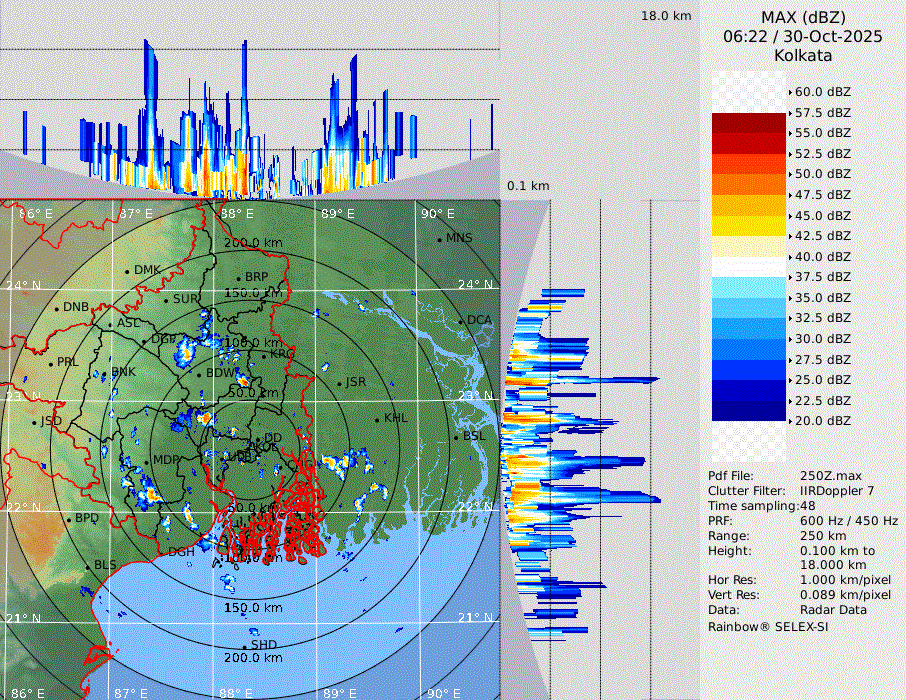Select the BLS coastal station marker
This screenshot has height=700, width=906.
pyautogui.click(x=87, y=566)
